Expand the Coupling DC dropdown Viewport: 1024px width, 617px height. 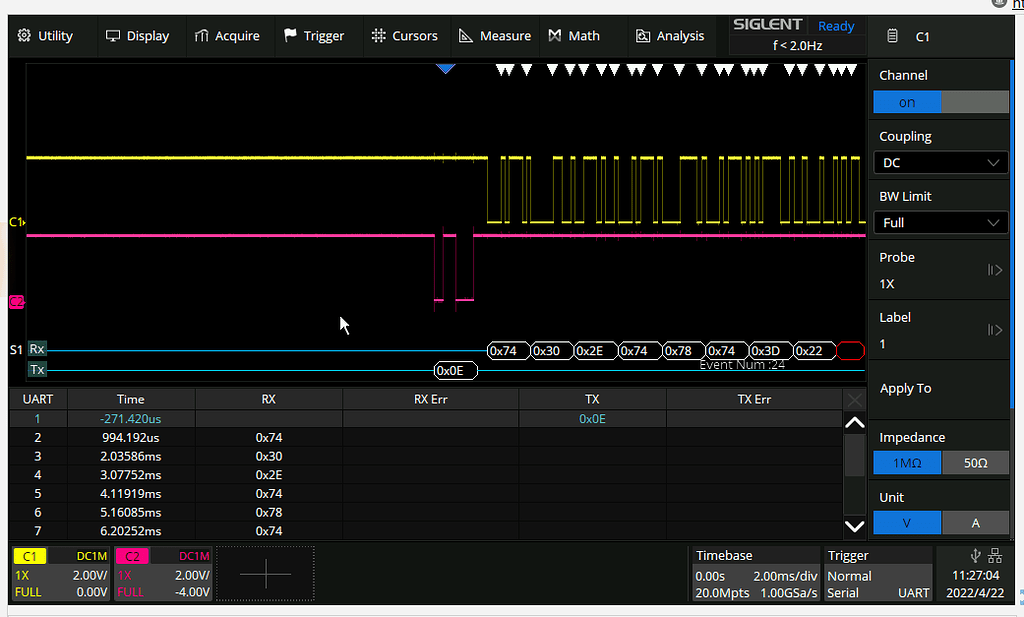940,163
